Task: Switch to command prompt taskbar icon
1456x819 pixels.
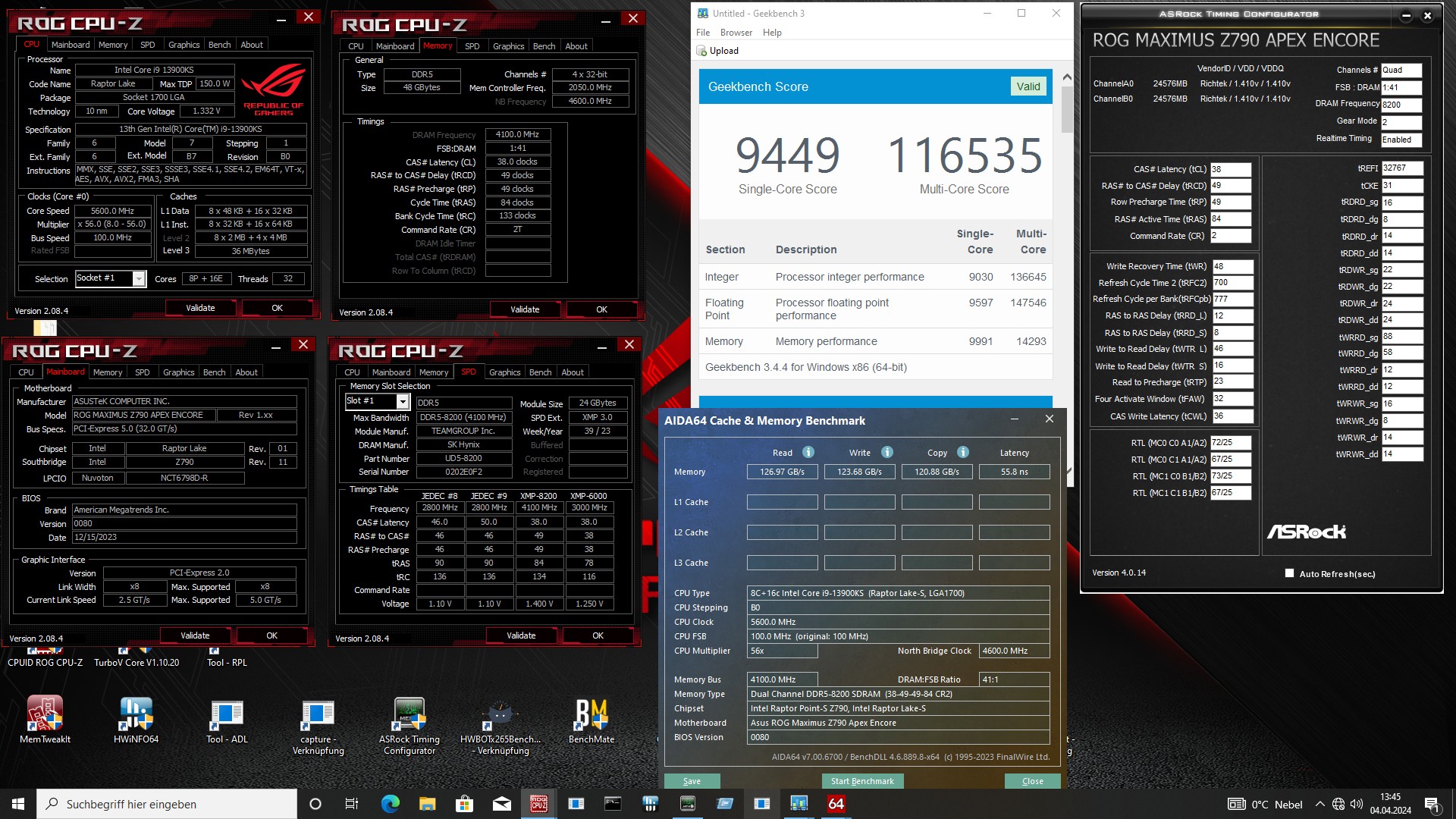Action: click(613, 804)
